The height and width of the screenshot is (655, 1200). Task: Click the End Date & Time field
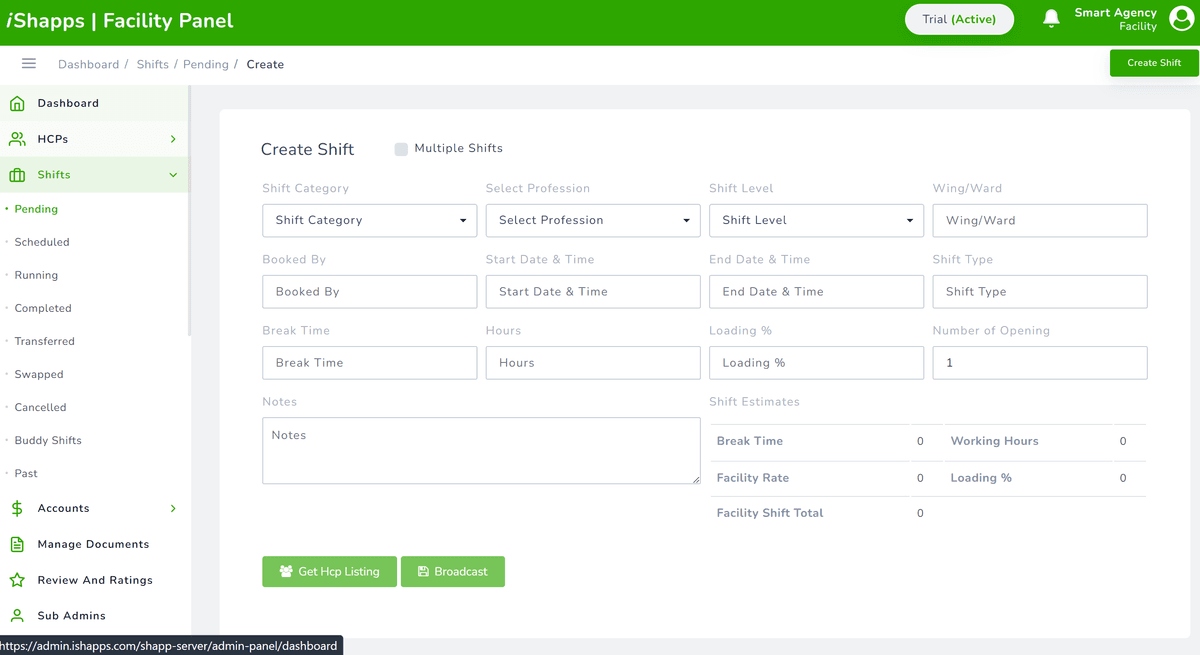pos(816,291)
